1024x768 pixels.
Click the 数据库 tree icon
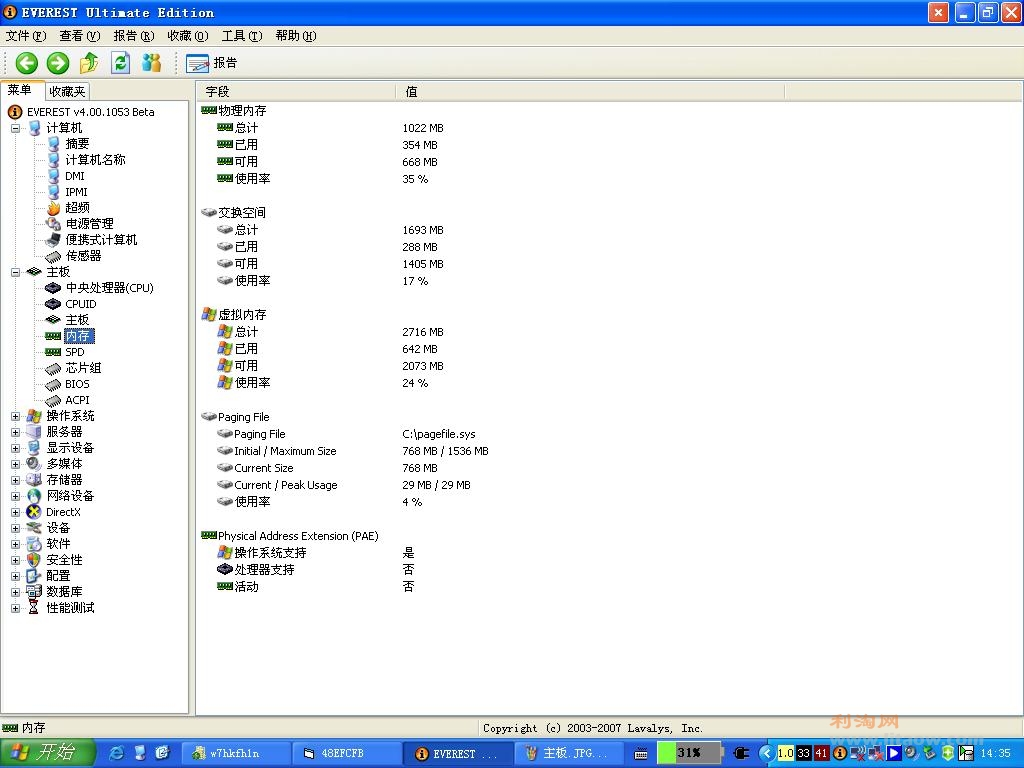pyautogui.click(x=34, y=592)
